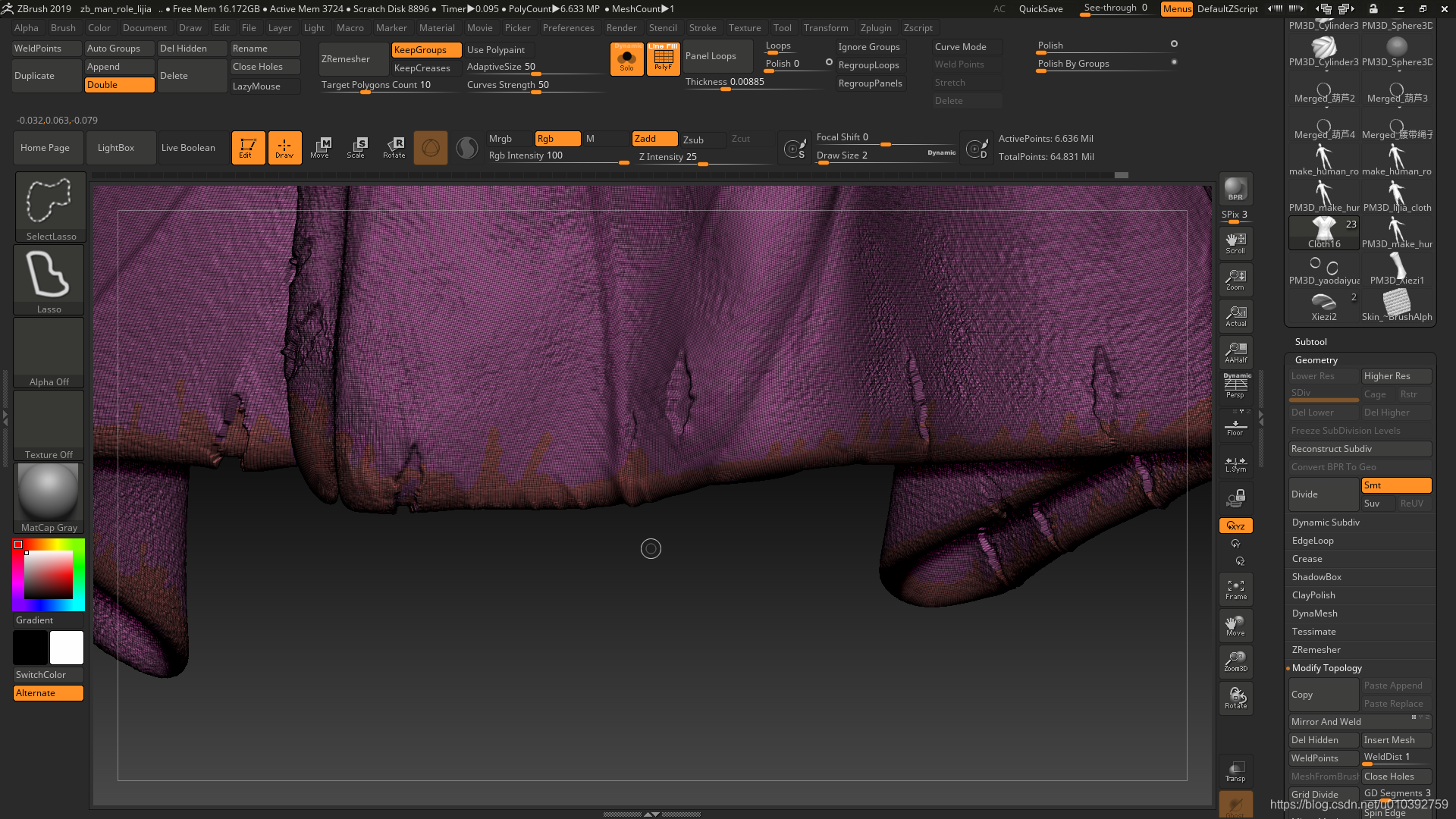
Task: Collapse the Modify Topology section
Action: [1326, 668]
